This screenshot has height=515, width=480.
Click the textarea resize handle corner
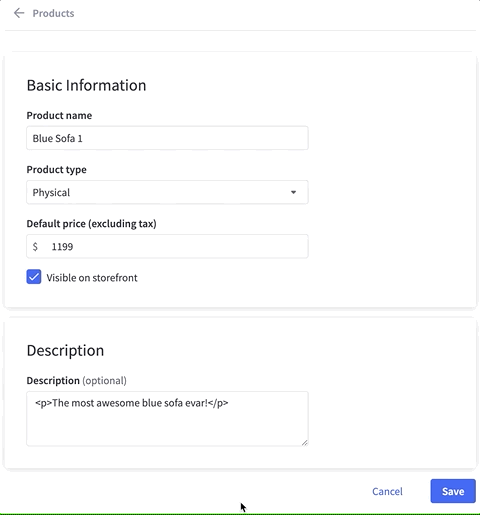pos(305,443)
